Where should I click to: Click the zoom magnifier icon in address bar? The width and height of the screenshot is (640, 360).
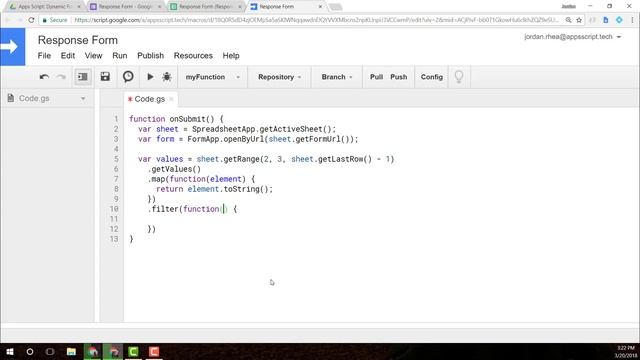(x=568, y=20)
